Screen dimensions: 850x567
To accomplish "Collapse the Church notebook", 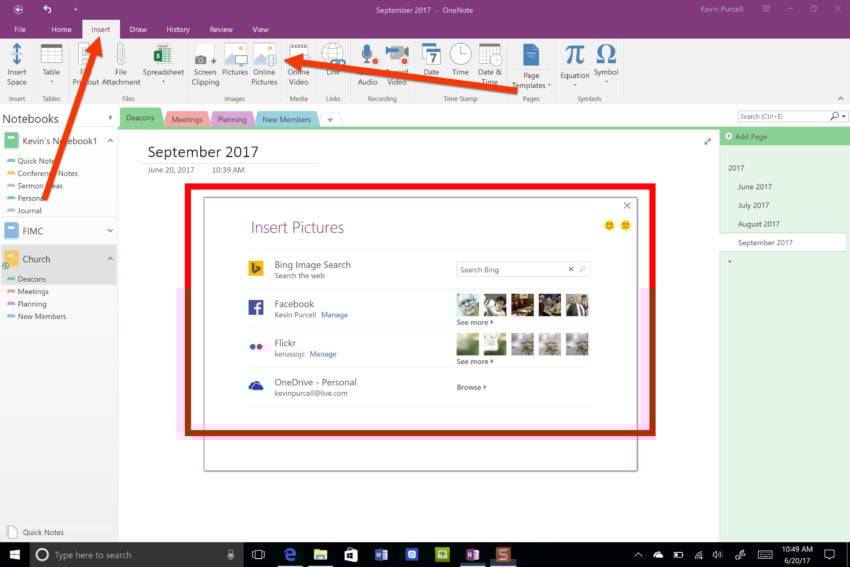I will pyautogui.click(x=110, y=259).
